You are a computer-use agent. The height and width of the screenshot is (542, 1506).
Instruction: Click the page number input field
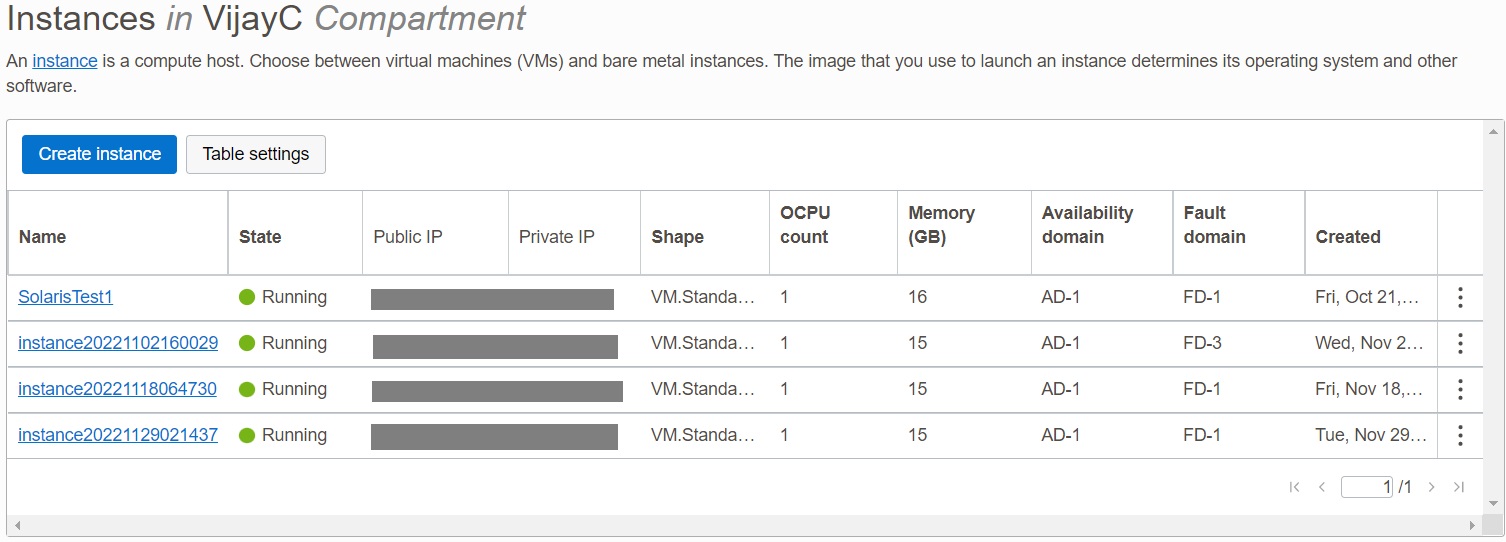coord(1366,487)
